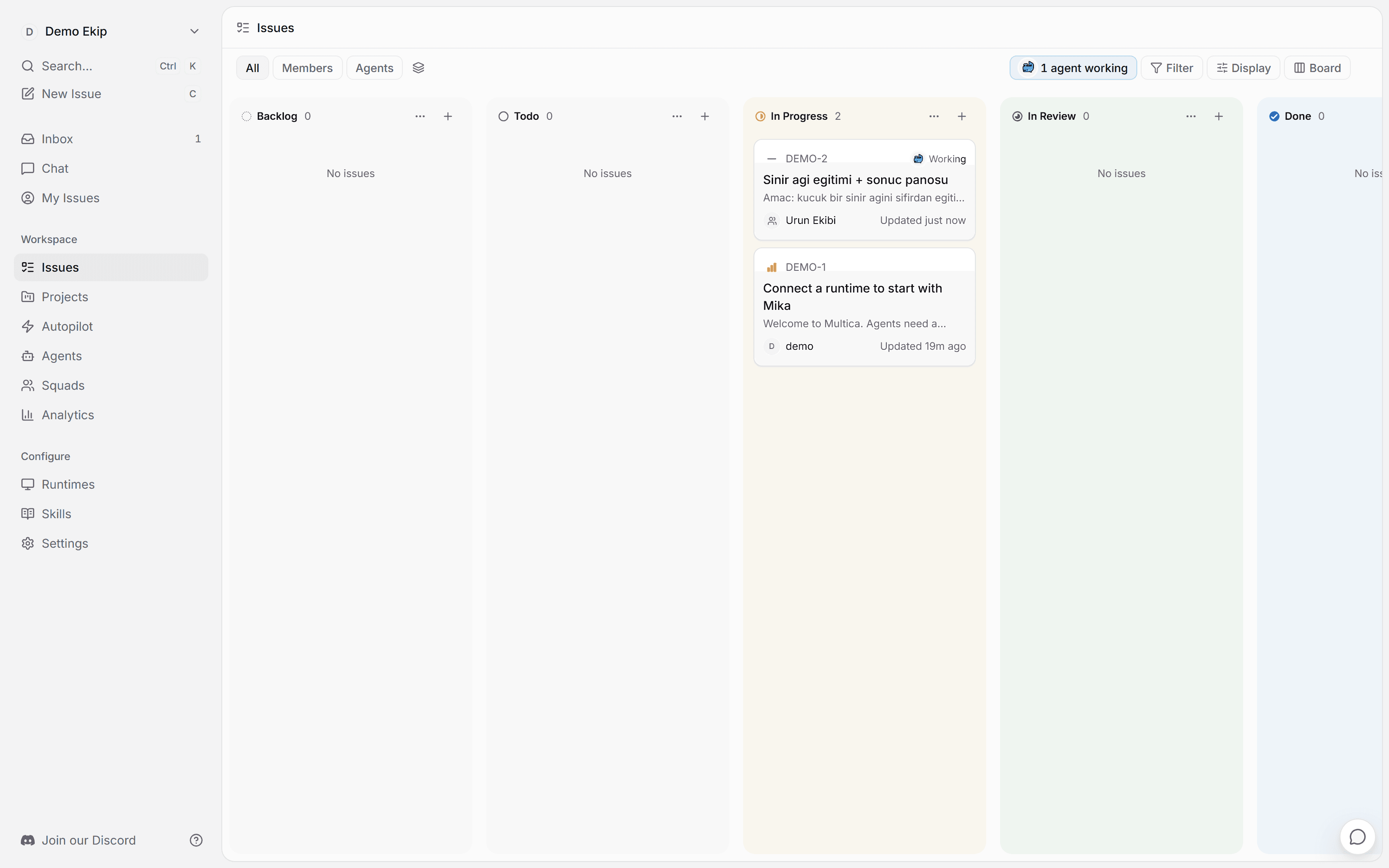The image size is (1389, 868).
Task: Open Chat in the sidebar
Action: (111, 168)
